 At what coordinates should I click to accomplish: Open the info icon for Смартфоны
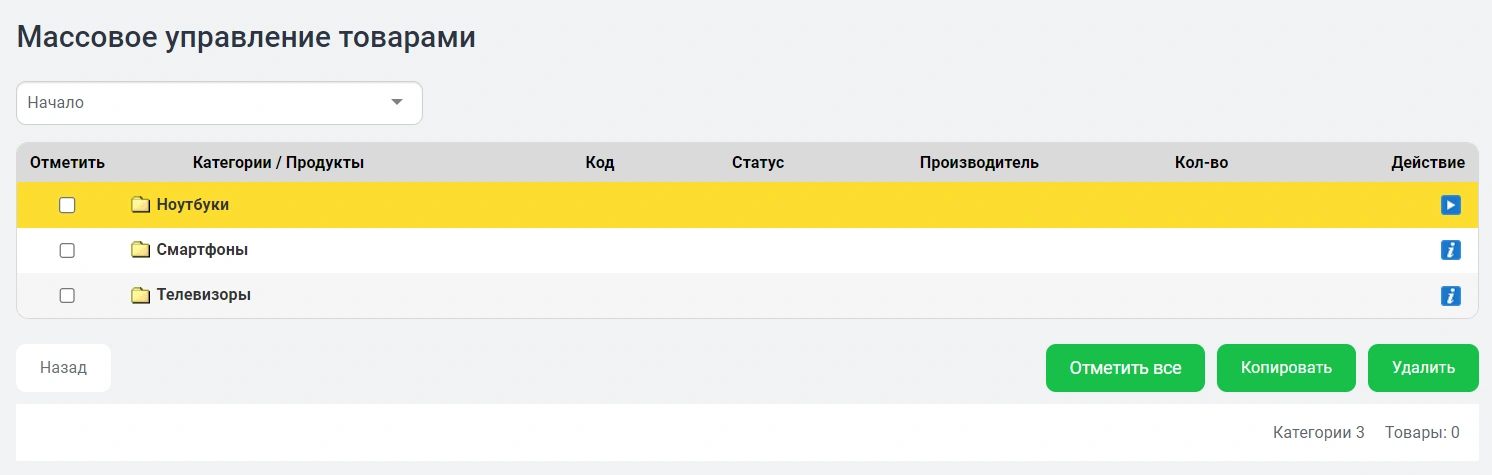tap(1450, 250)
